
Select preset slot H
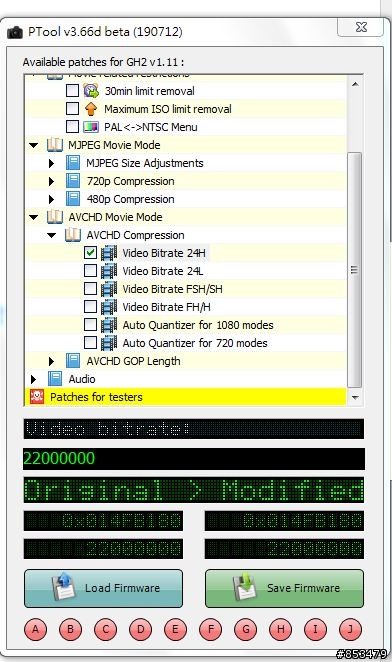coord(280,629)
